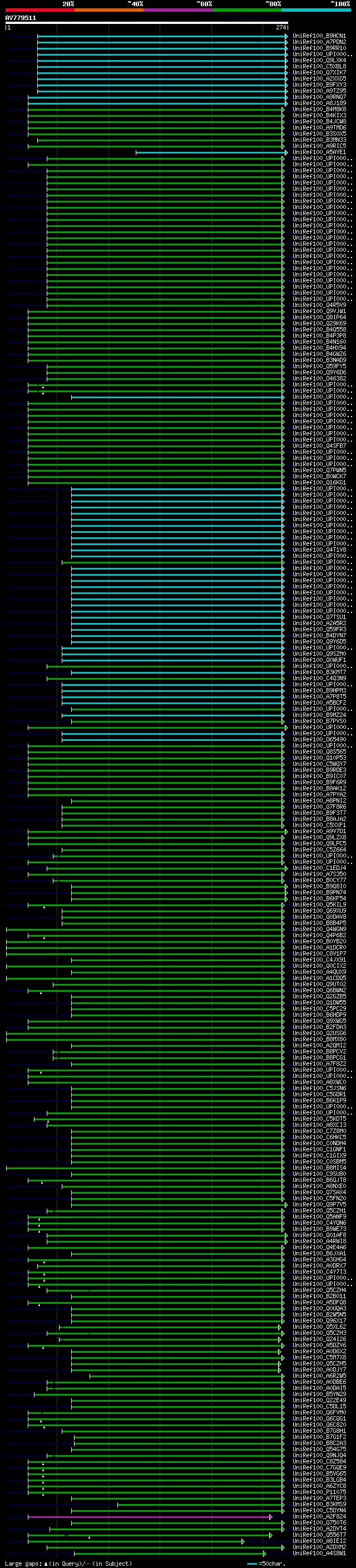Image resolution: width=356 pixels, height=1568 pixels.
Task: Select label UniRef100_B9PN74
Action: (x=319, y=892)
